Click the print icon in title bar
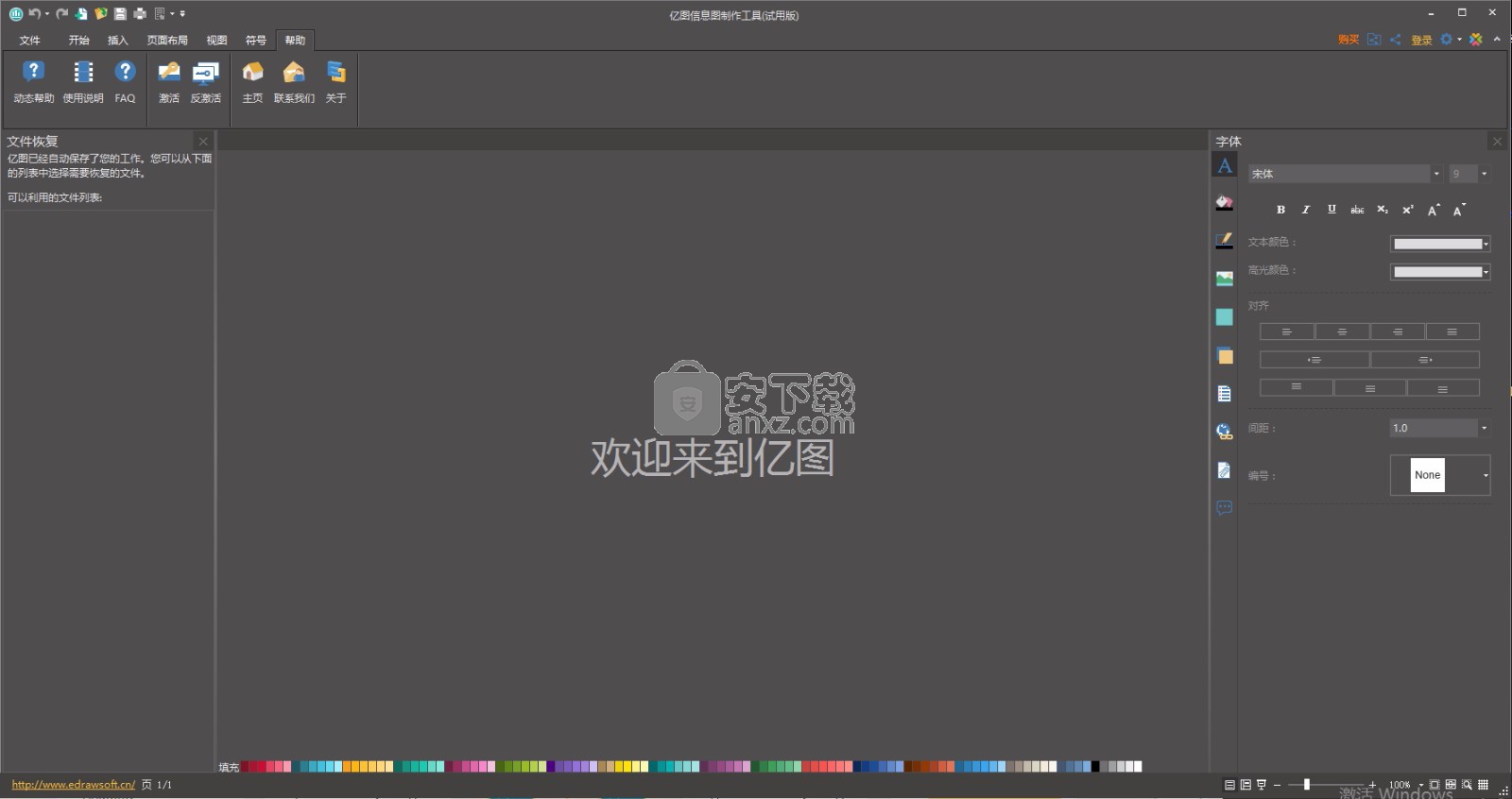The width and height of the screenshot is (1512, 799). (140, 13)
